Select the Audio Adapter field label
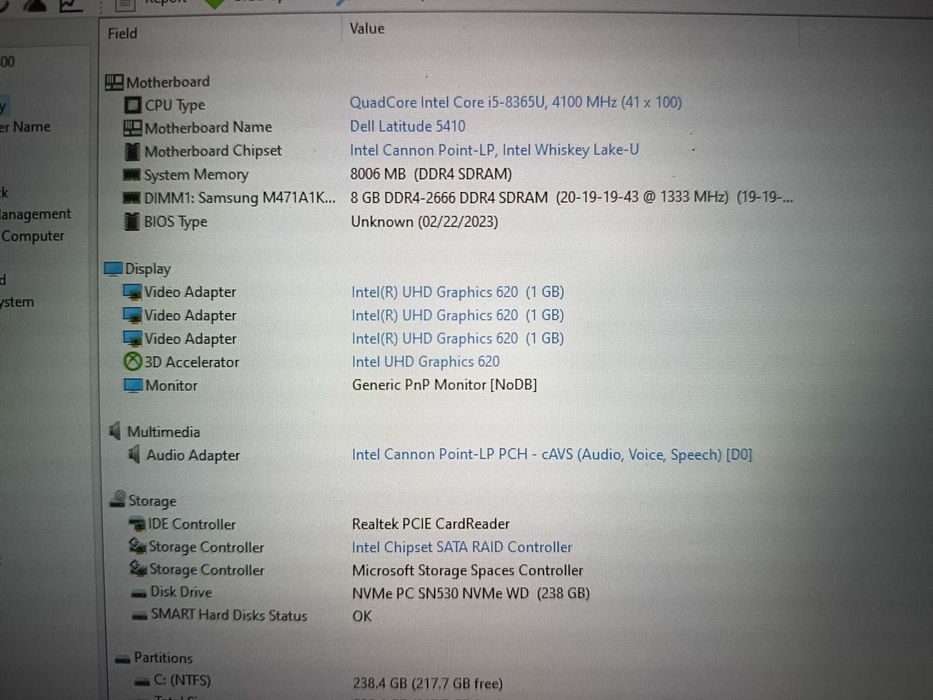Screen dimensions: 933x700 [x=193, y=455]
